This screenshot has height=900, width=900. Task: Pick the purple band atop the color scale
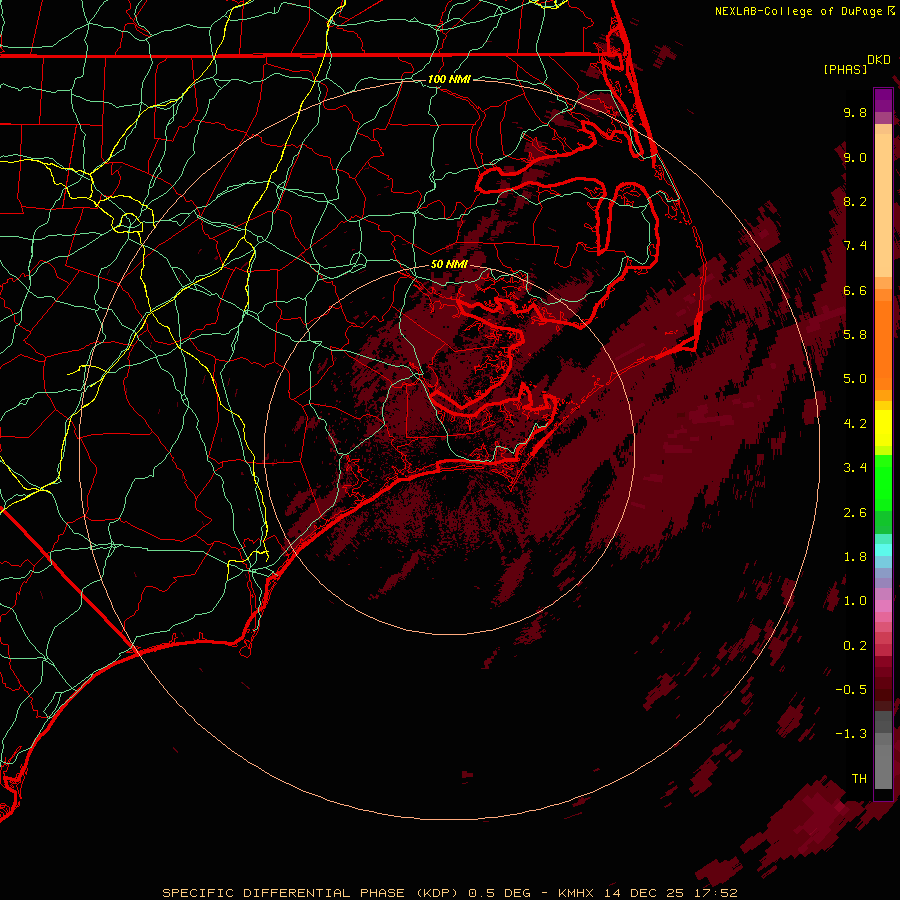(883, 100)
